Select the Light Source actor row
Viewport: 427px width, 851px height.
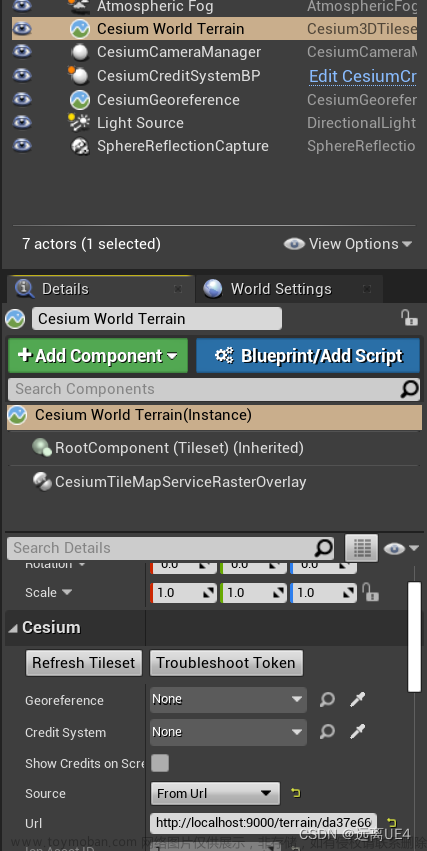[214, 123]
